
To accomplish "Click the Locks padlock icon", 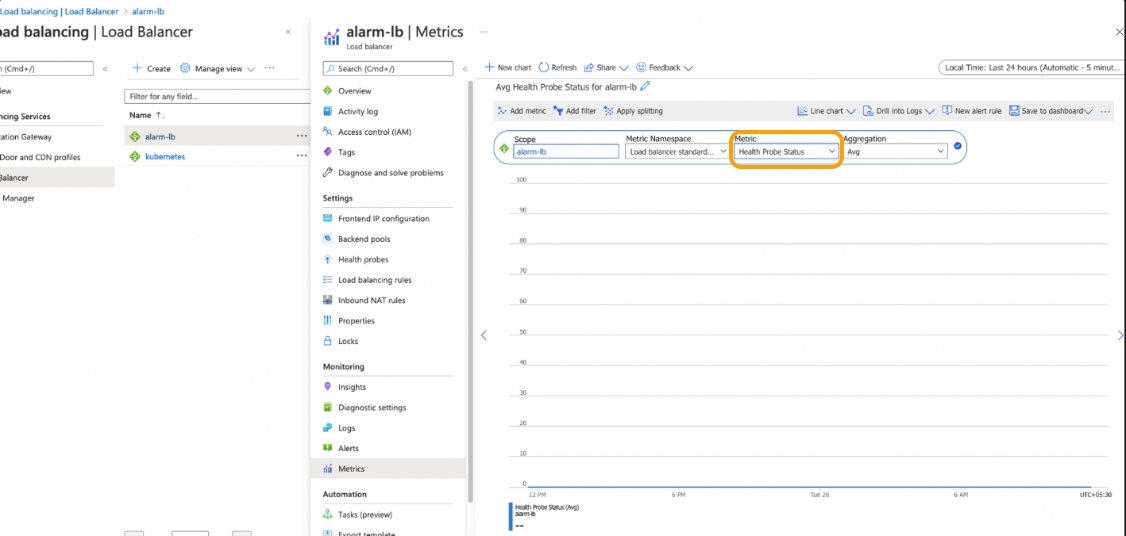I will [x=327, y=341].
